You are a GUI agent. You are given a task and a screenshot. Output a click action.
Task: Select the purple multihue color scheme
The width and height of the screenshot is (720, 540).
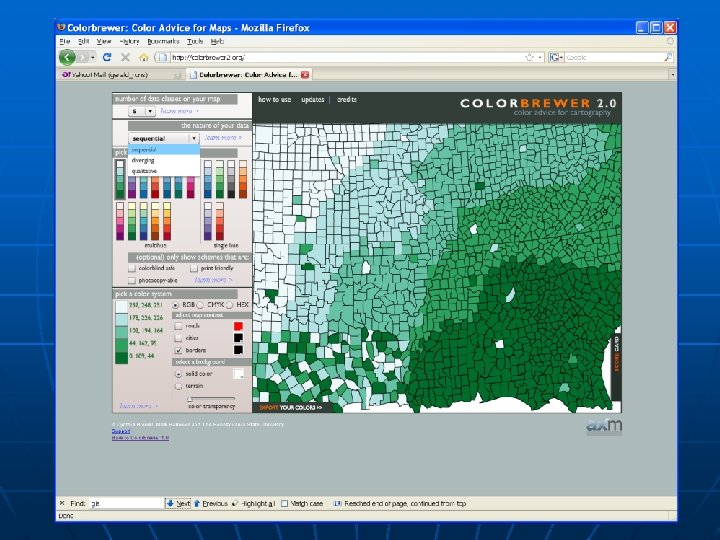click(132, 188)
